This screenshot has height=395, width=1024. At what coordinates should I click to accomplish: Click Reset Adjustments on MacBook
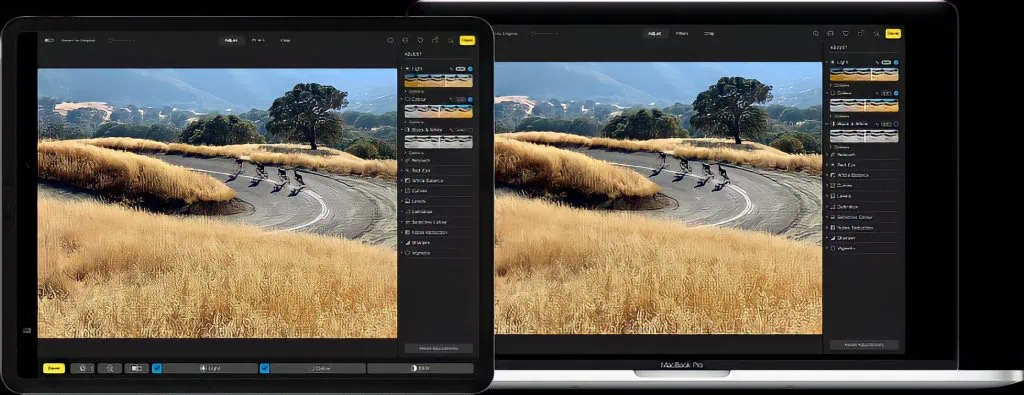[x=864, y=345]
